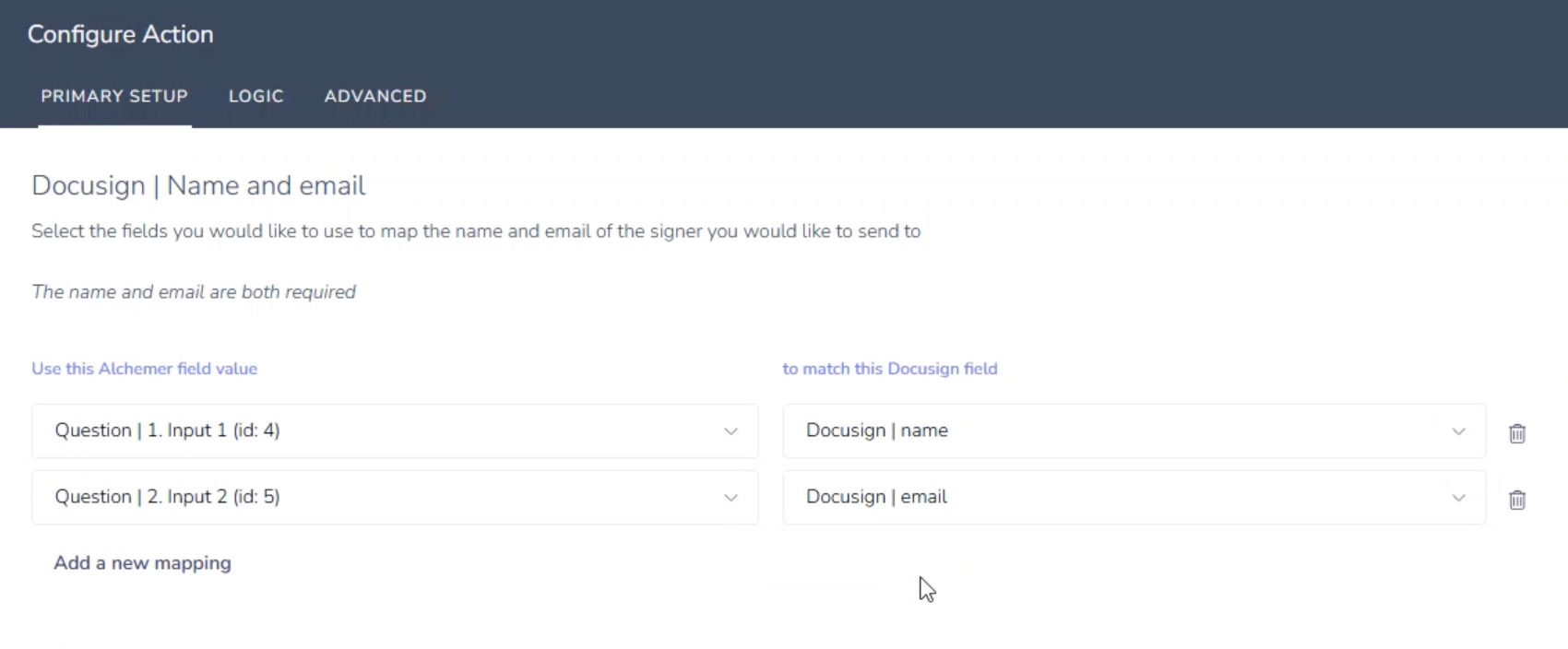
Task: Switch to the Advanced tab
Action: [375, 96]
